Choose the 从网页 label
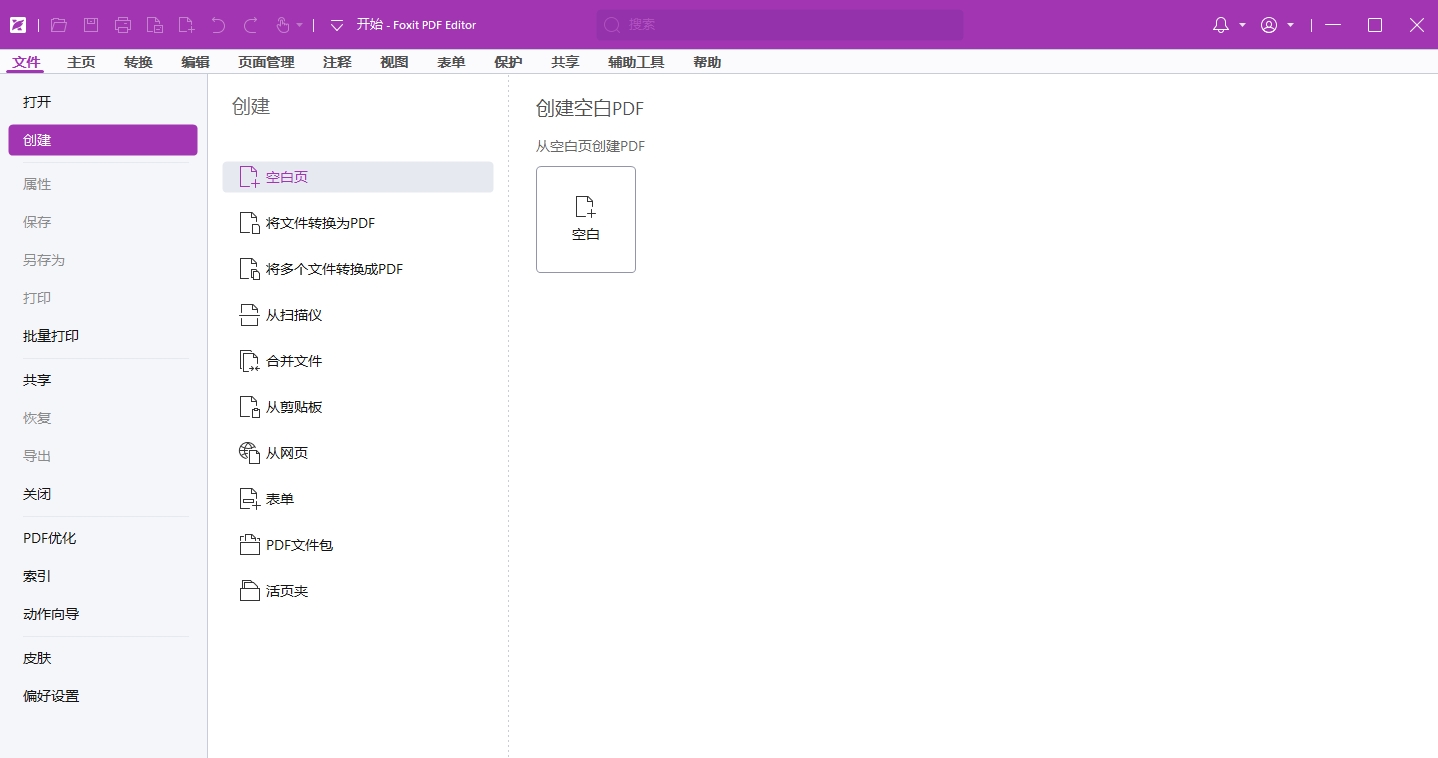1438x758 pixels. [x=287, y=453]
